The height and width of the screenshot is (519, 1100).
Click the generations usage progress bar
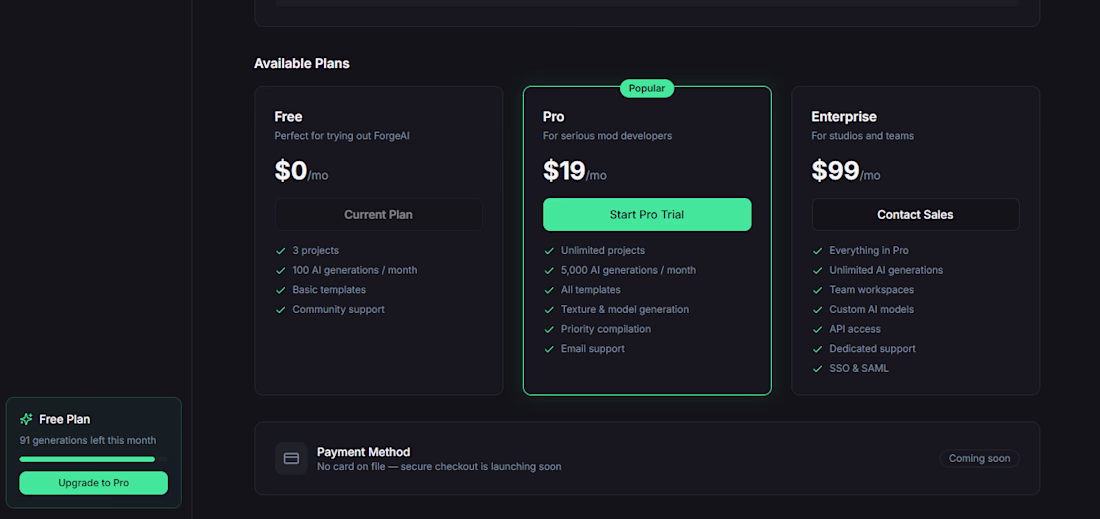pos(93,459)
